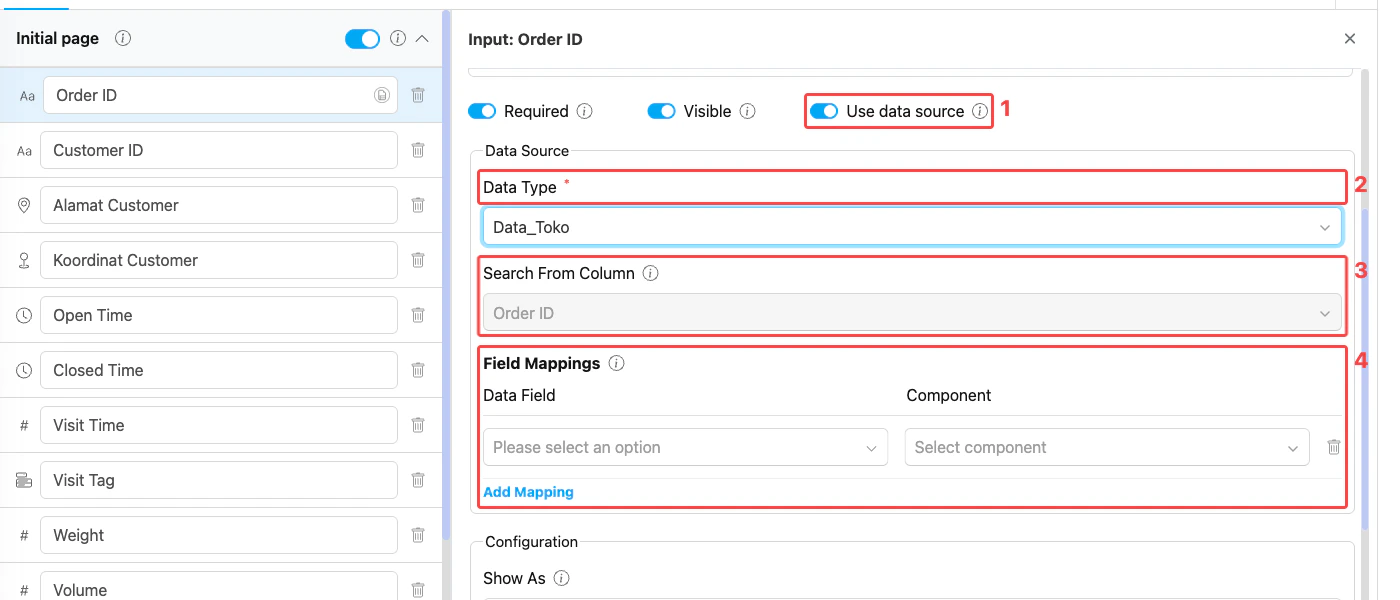Open info icon beside Initial page toggle
This screenshot has height=600, width=1400.
(397, 38)
